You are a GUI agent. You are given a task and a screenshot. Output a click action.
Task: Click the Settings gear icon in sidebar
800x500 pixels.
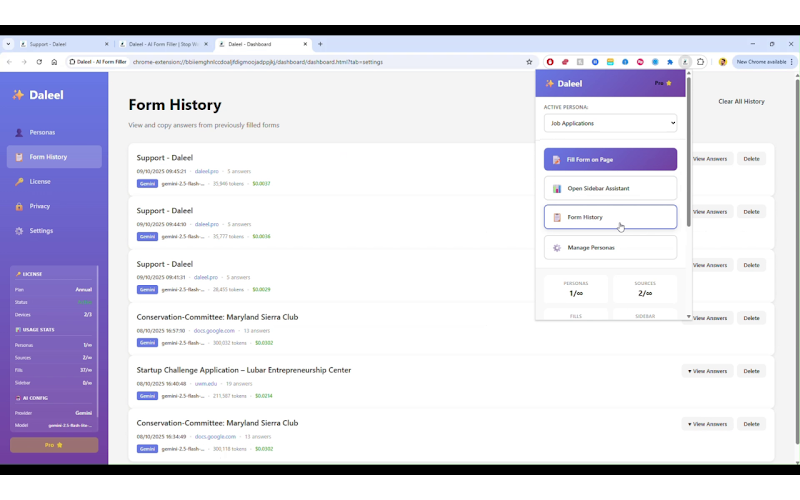pyautogui.click(x=19, y=231)
